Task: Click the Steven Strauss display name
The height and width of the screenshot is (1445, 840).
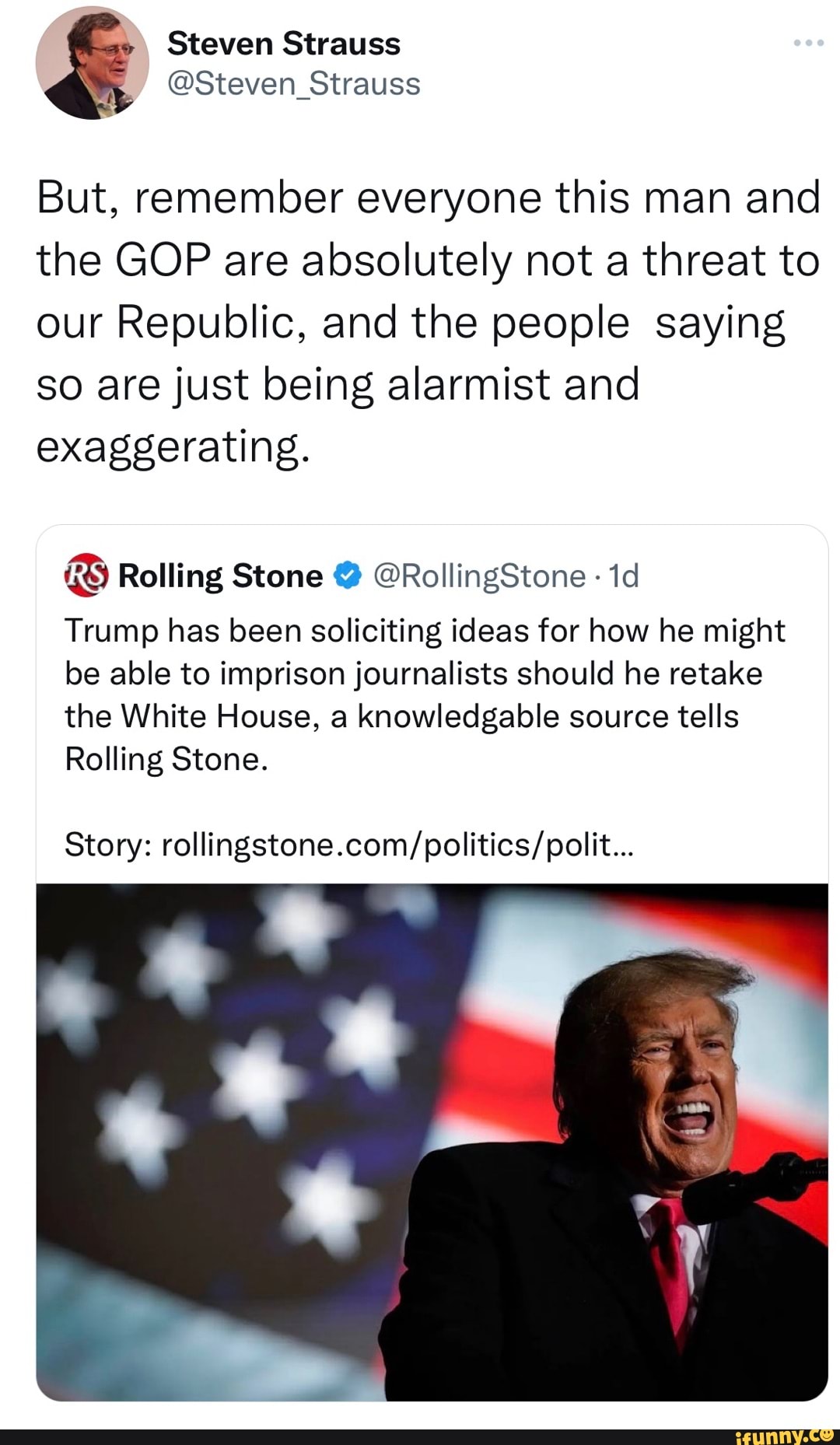Action: tap(284, 44)
